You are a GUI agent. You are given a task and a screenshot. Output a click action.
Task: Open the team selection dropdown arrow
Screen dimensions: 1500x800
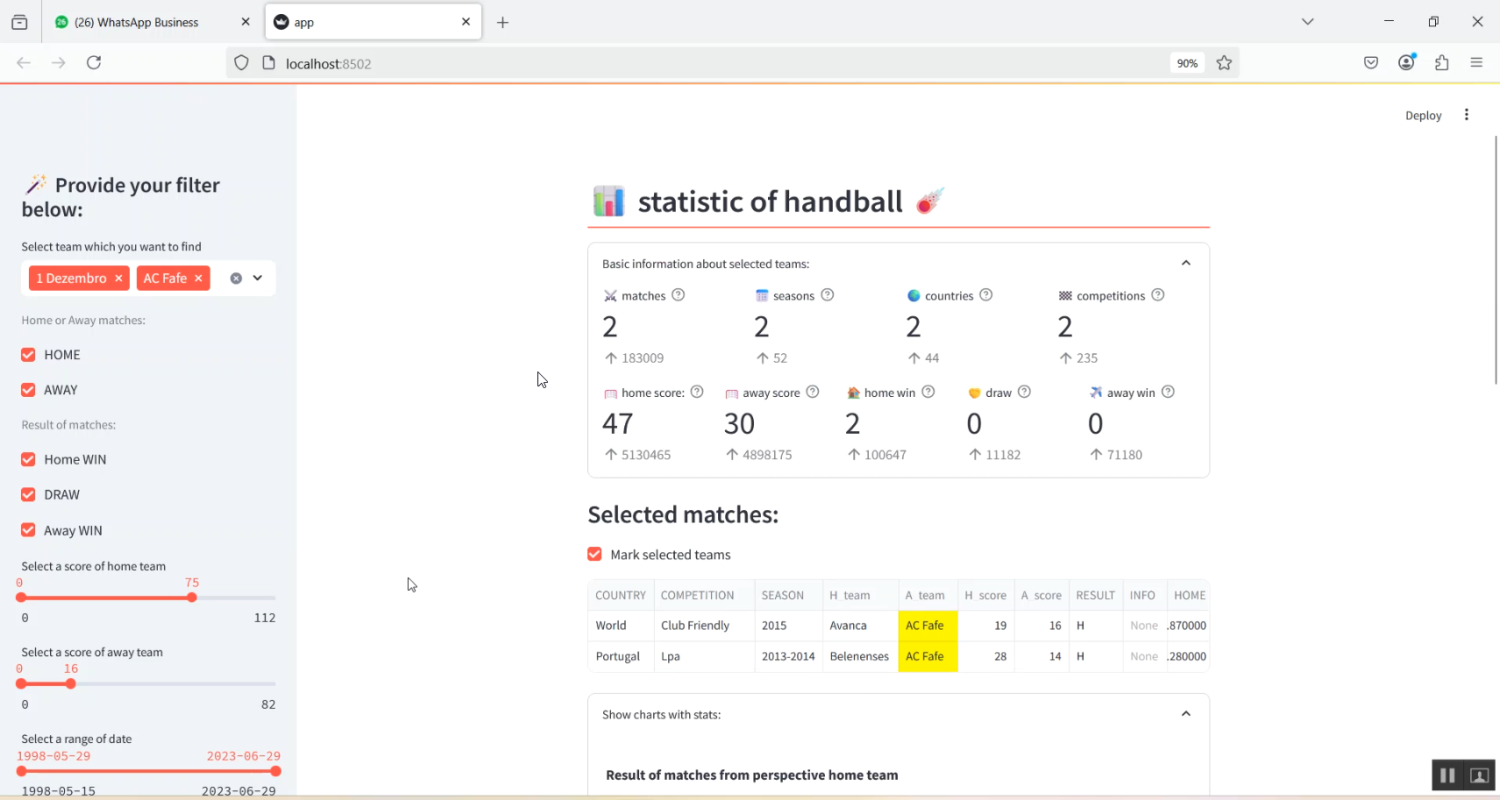coord(258,278)
